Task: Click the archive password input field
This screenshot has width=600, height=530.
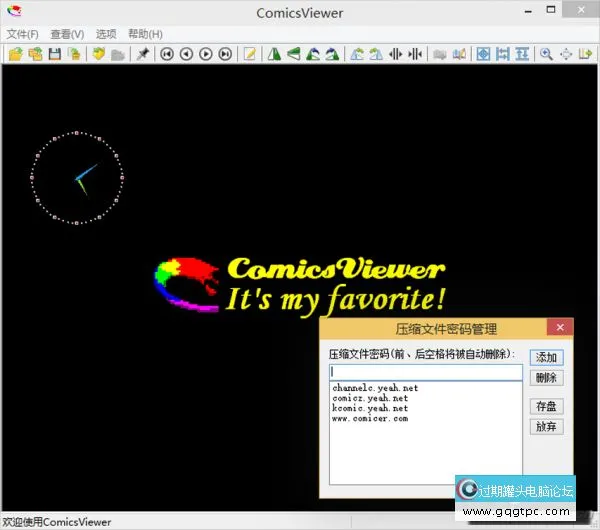Action: click(x=425, y=372)
